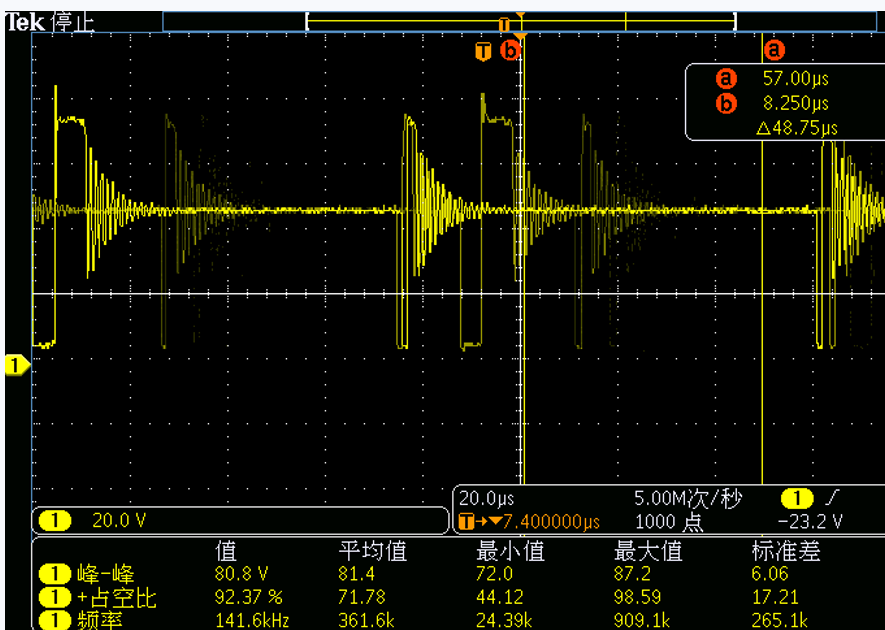This screenshot has width=885, height=630.
Task: Click the orange trigger T marker above waveform
Action: 483,51
